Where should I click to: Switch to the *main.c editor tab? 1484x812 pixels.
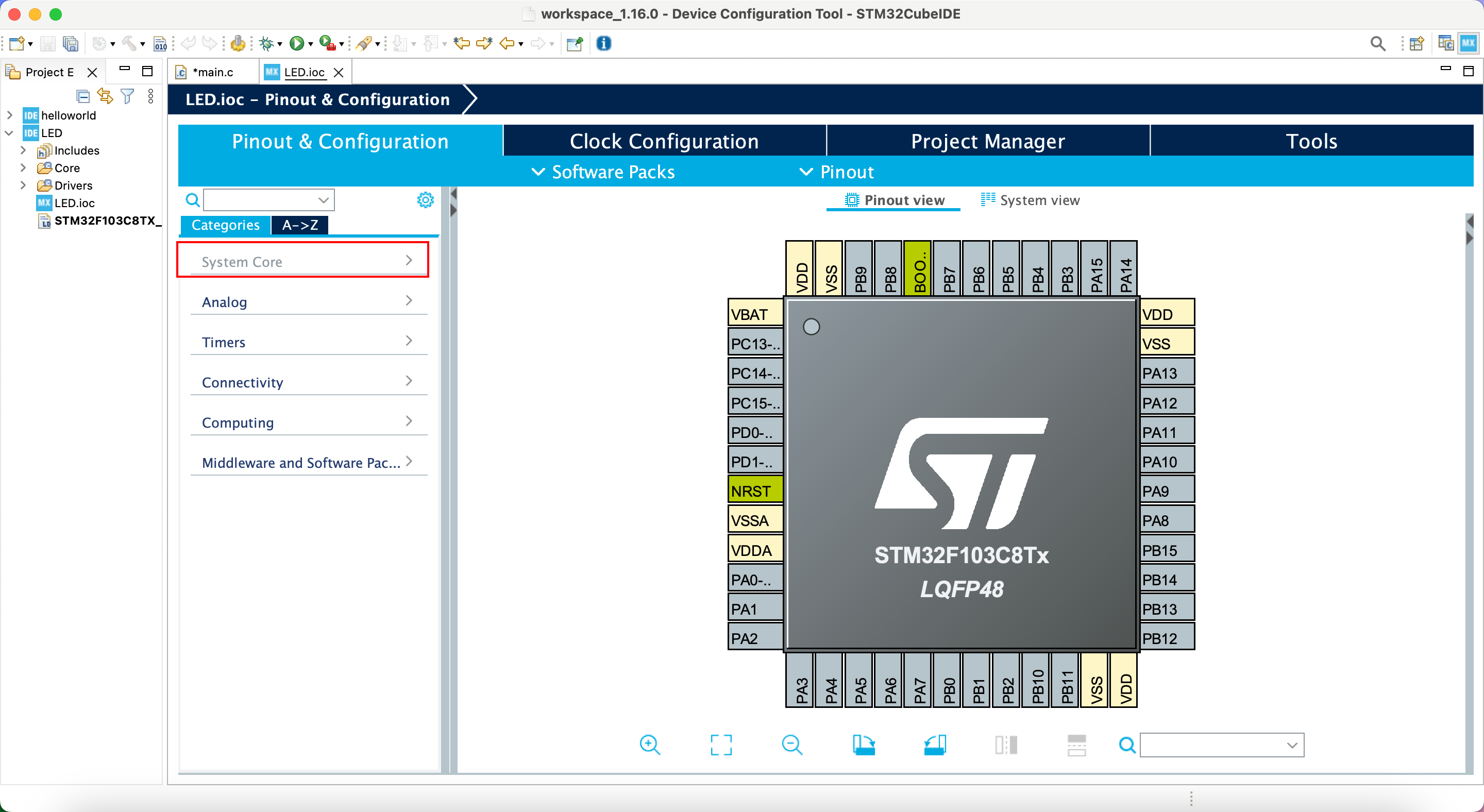pos(213,72)
